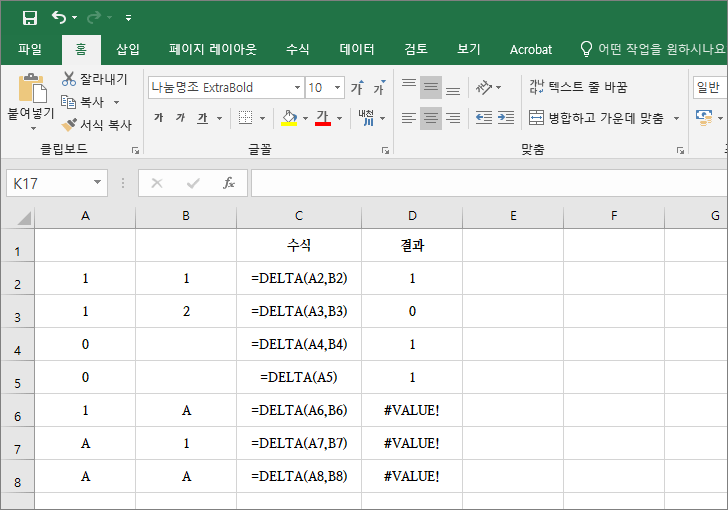Click the 어떤 작업을 원하시나요 search box
This screenshot has width=728, height=510.
point(652,49)
